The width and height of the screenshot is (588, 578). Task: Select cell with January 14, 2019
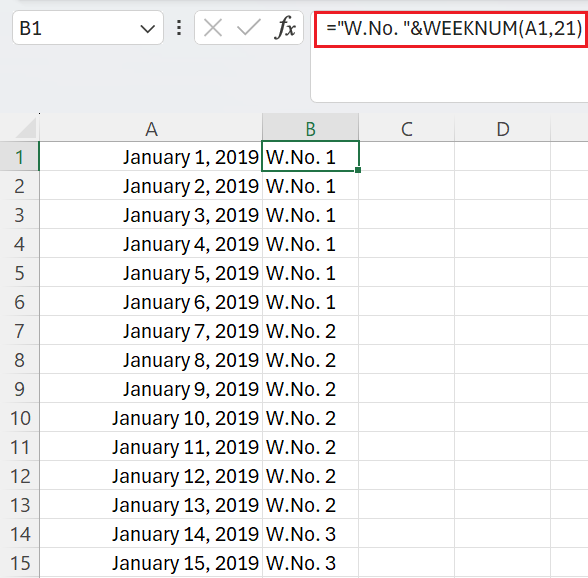coord(151,534)
